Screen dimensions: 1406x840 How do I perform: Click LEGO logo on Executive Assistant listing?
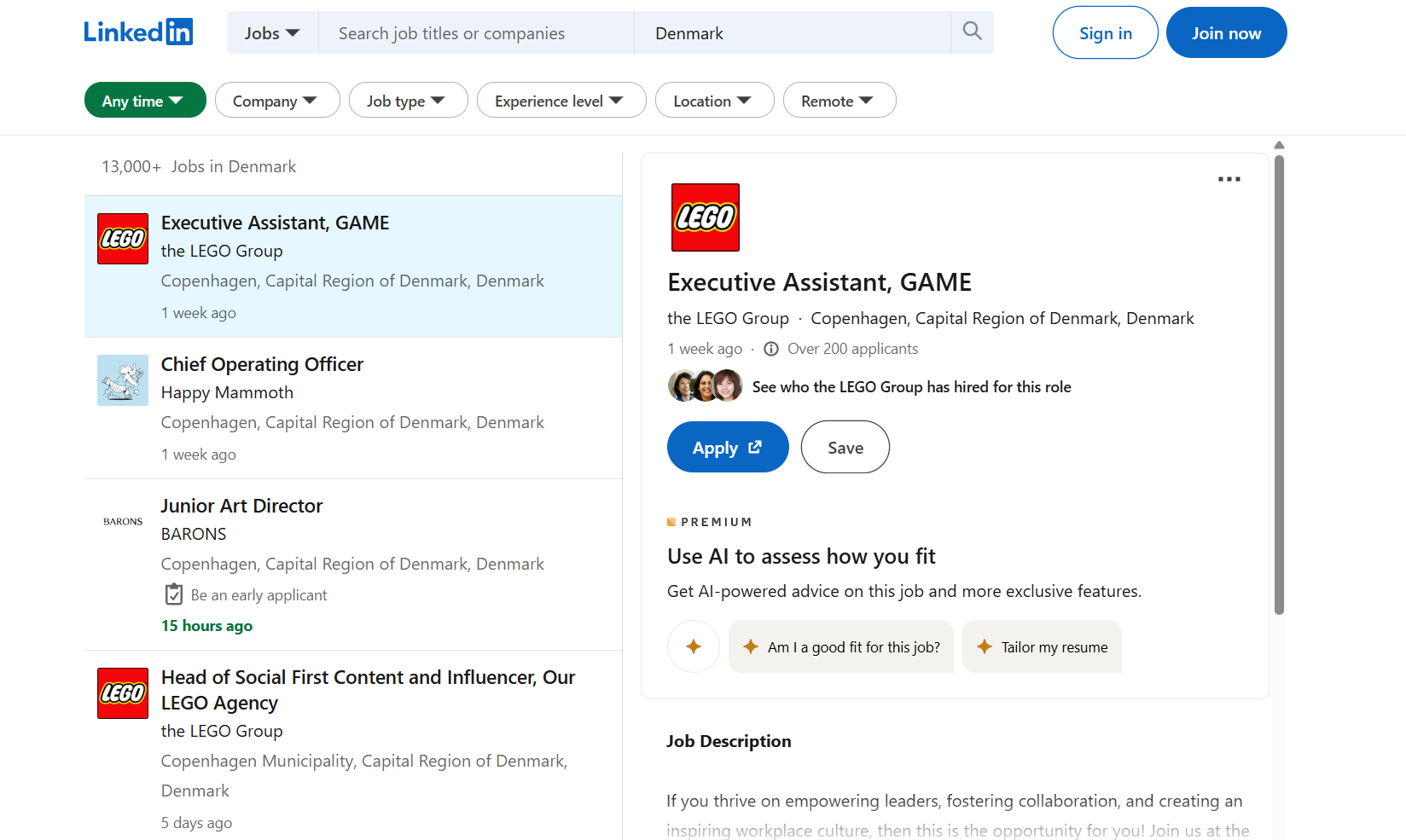[x=123, y=239]
